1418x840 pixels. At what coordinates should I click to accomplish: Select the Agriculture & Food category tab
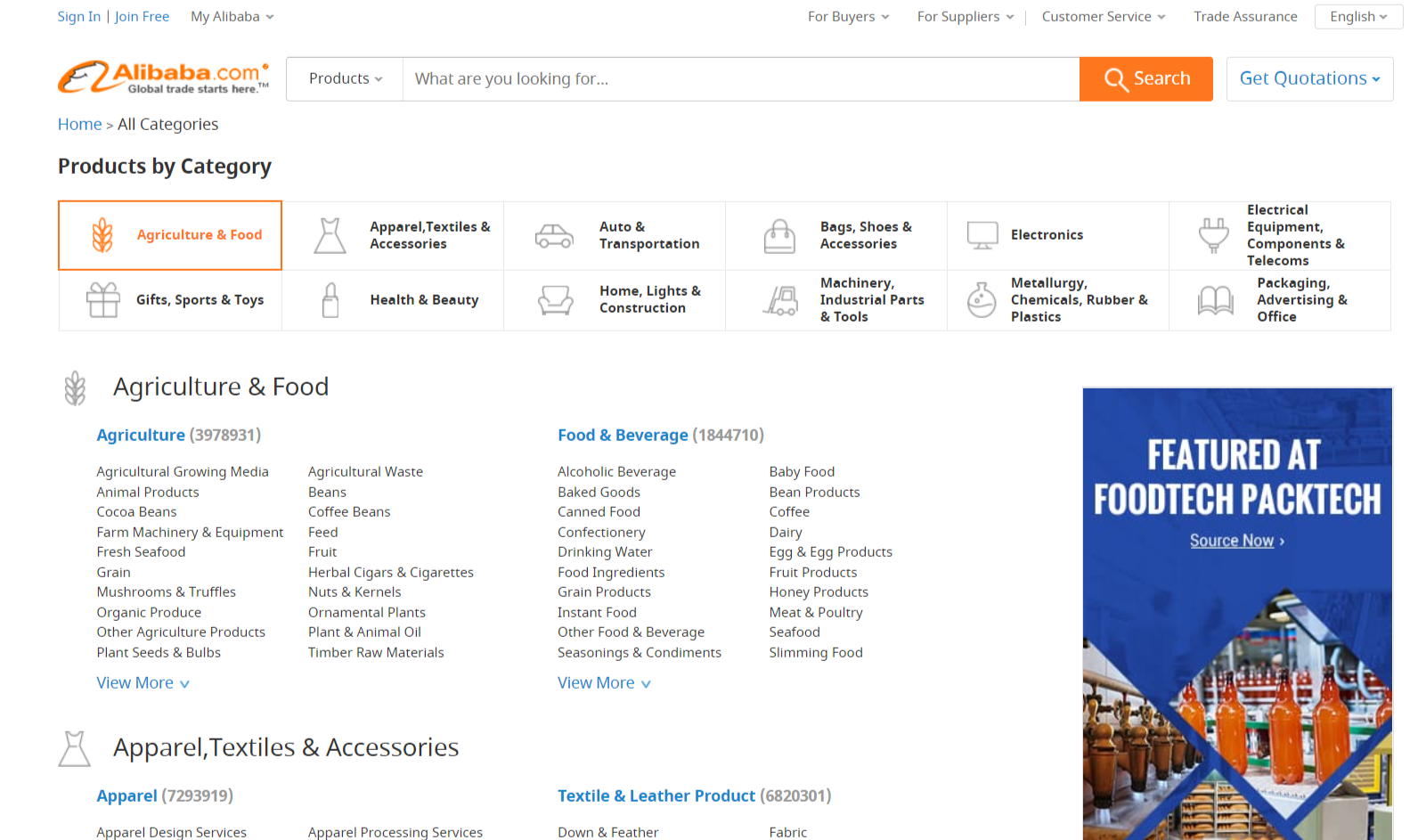point(170,235)
